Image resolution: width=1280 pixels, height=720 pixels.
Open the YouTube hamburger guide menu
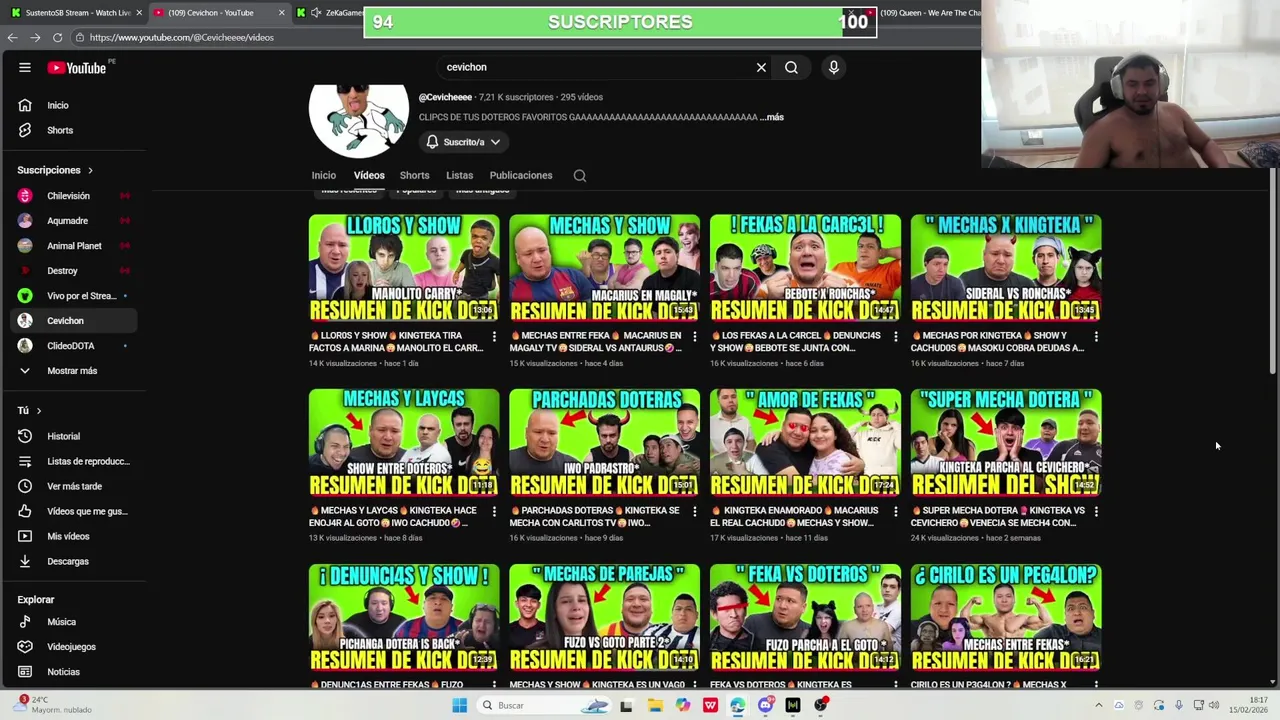coord(25,67)
